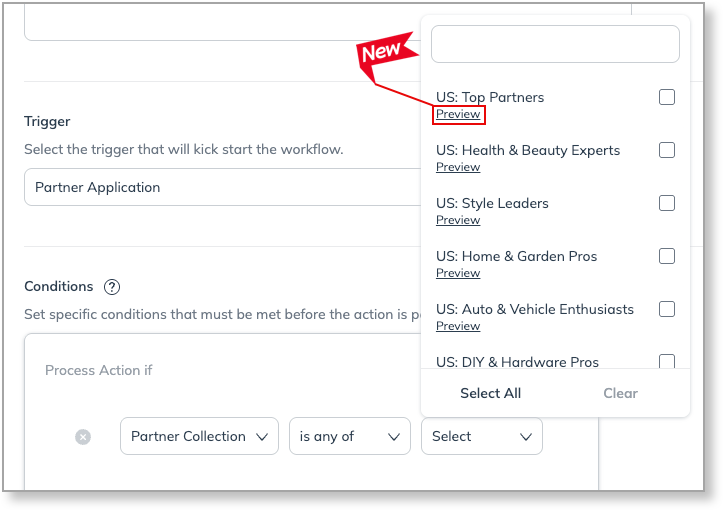Click the Conditions help question mark icon
723x510 pixels.
[x=112, y=287]
